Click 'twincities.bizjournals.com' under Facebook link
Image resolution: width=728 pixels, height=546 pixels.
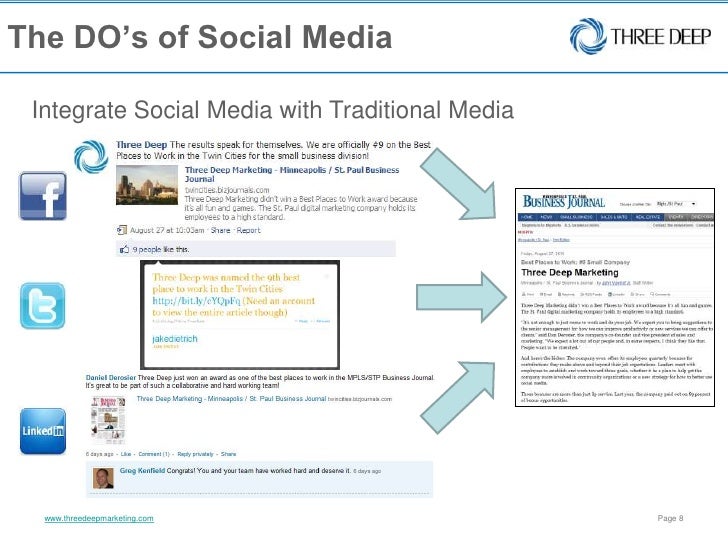pyautogui.click(x=227, y=190)
